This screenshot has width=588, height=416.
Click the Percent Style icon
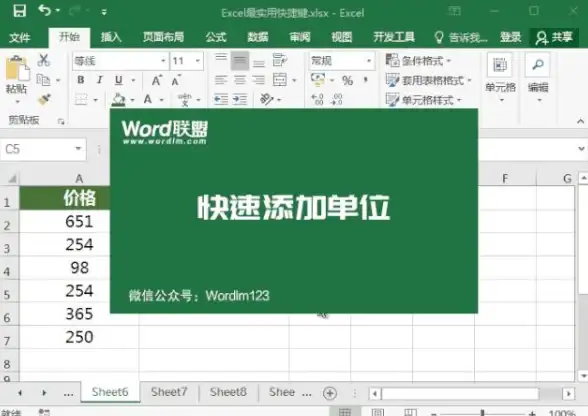[347, 80]
